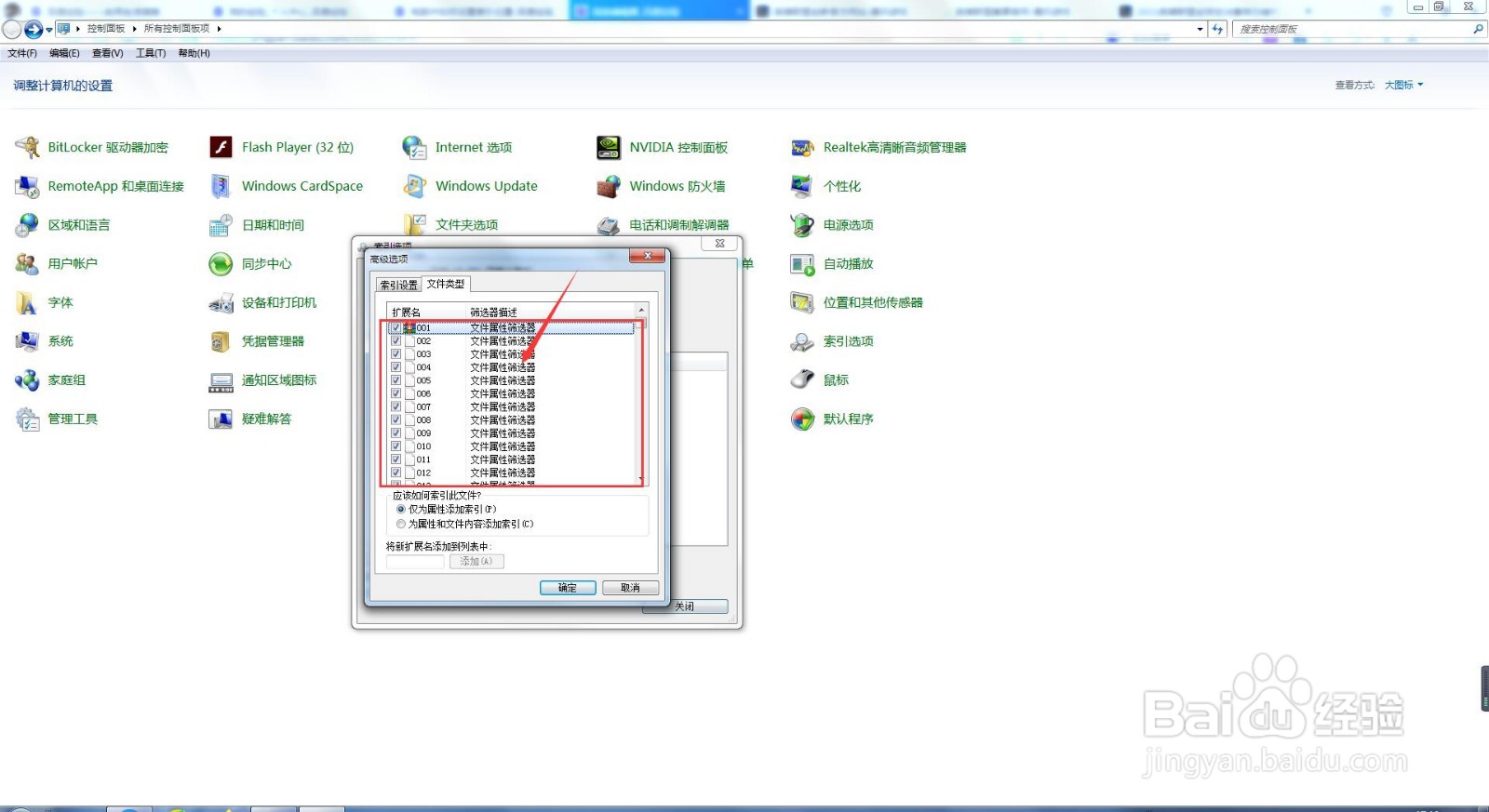Open 鼠标 icon
Image resolution: width=1489 pixels, height=812 pixels.
(x=802, y=379)
